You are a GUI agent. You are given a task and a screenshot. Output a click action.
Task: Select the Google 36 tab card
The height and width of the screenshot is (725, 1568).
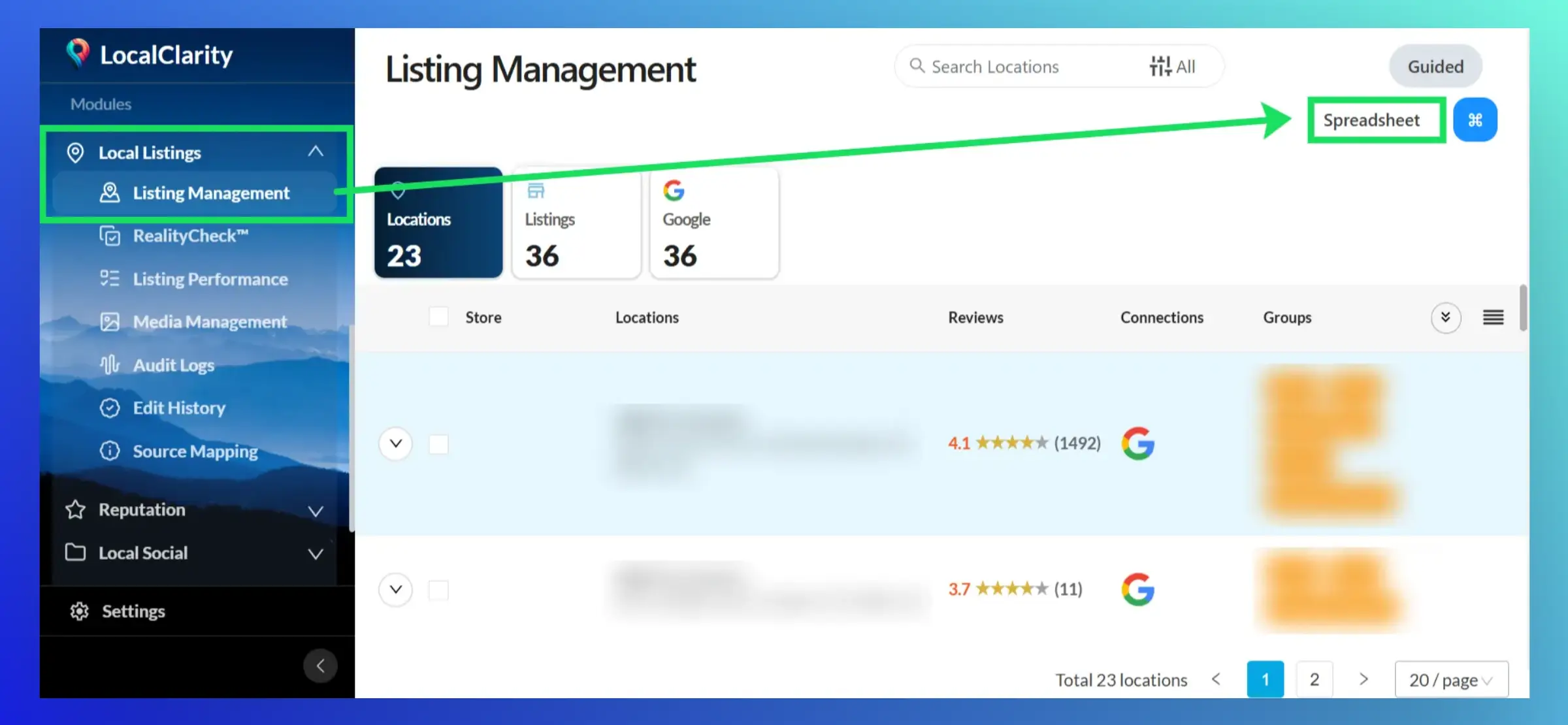click(714, 223)
